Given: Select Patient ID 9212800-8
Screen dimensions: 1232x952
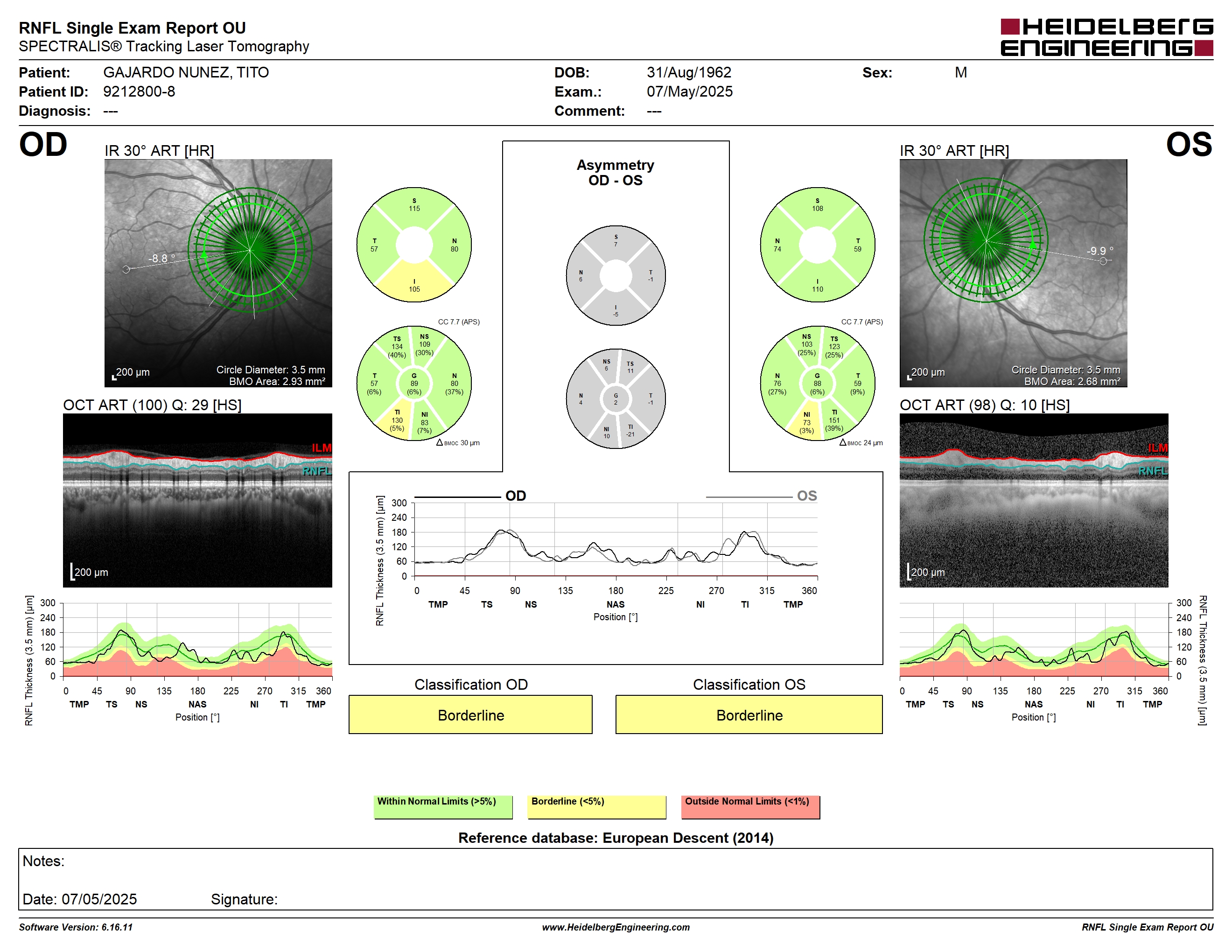Looking at the screenshot, I should point(139,91).
